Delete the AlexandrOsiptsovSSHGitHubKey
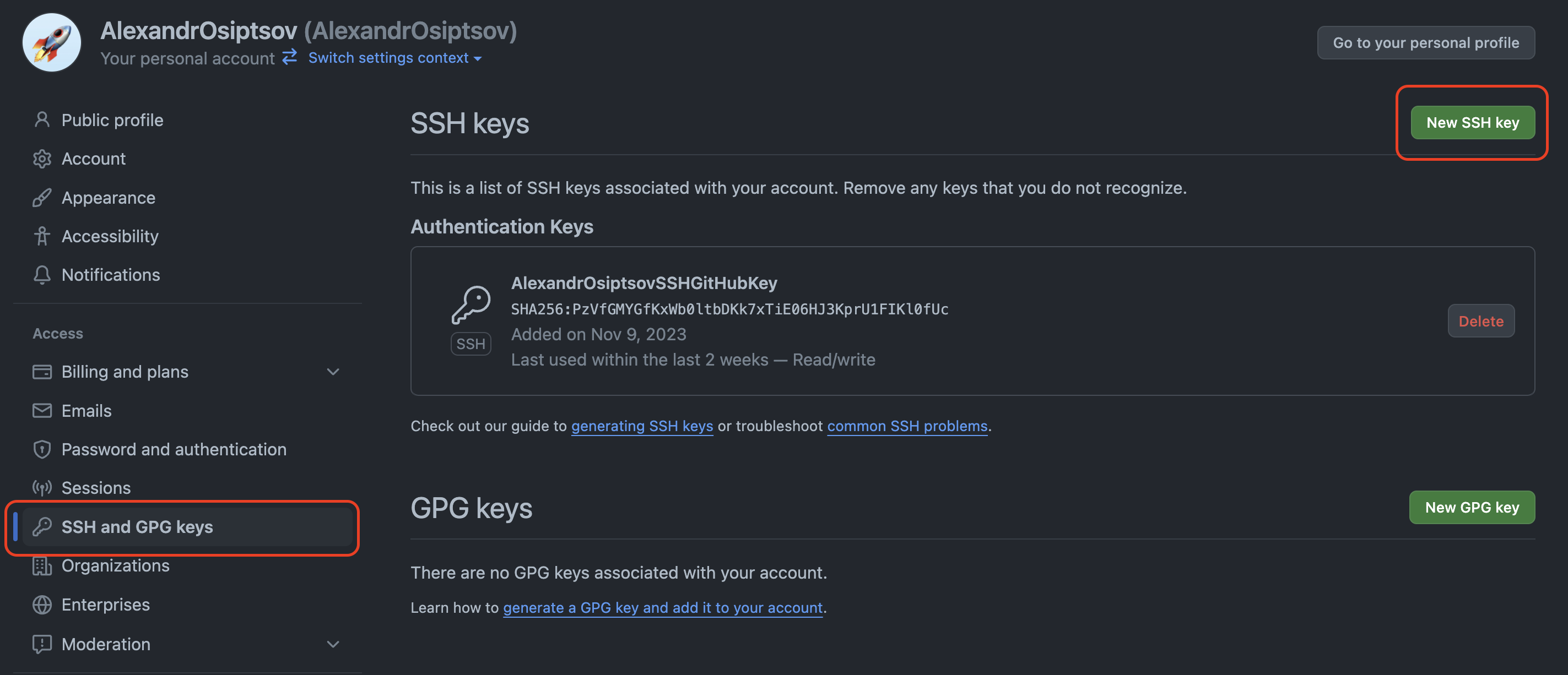 tap(1481, 320)
